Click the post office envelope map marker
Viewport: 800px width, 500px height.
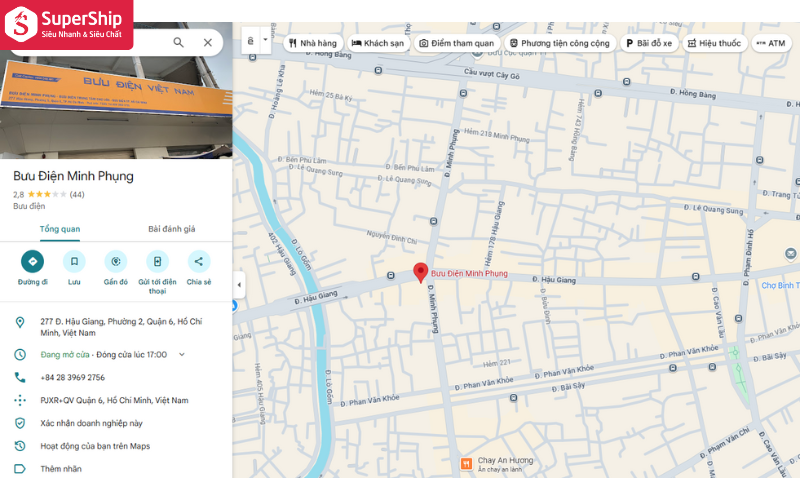[790, 254]
